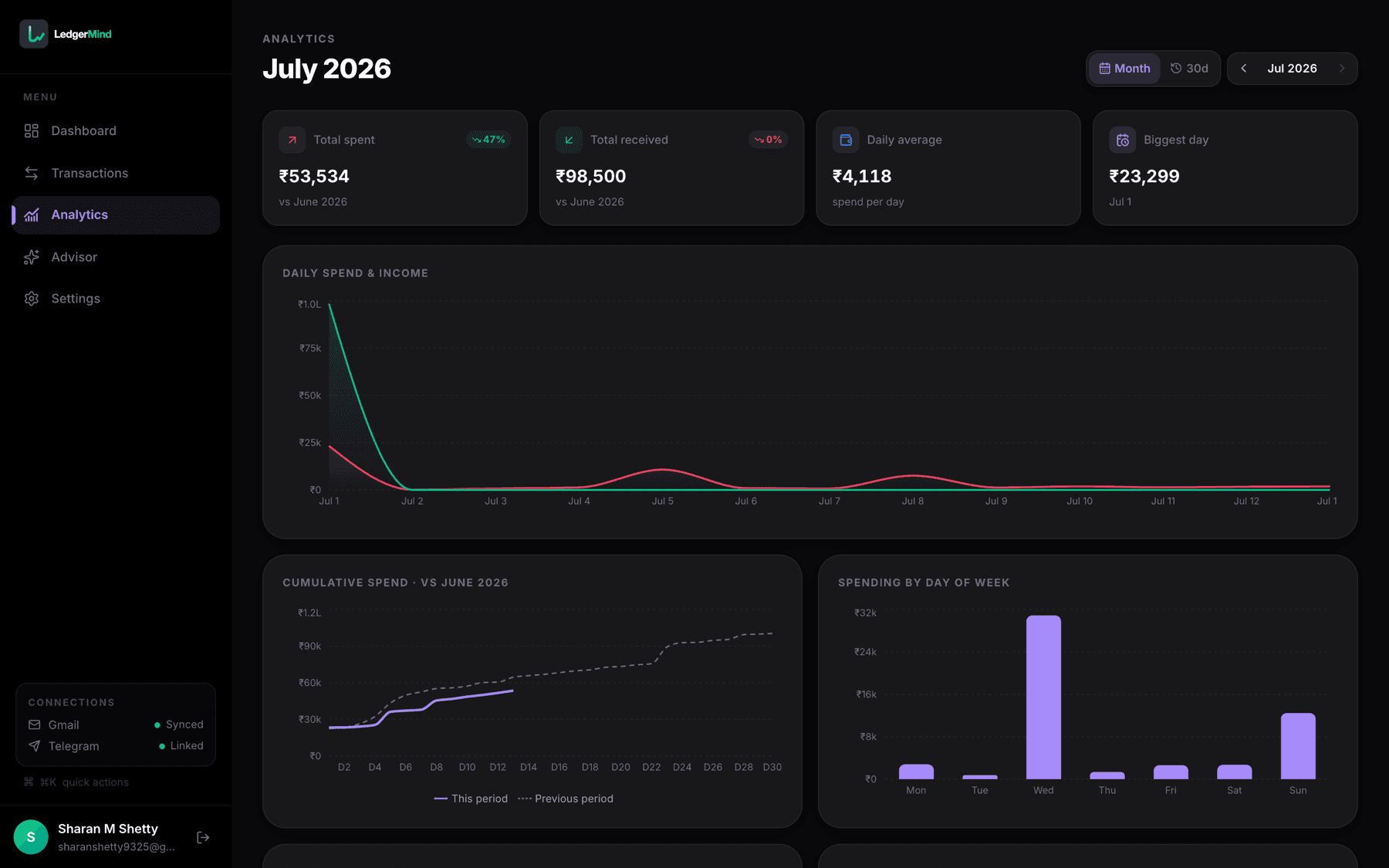Click the calendar icon in Month toggle
Viewport: 1389px width, 868px height.
(1105, 69)
